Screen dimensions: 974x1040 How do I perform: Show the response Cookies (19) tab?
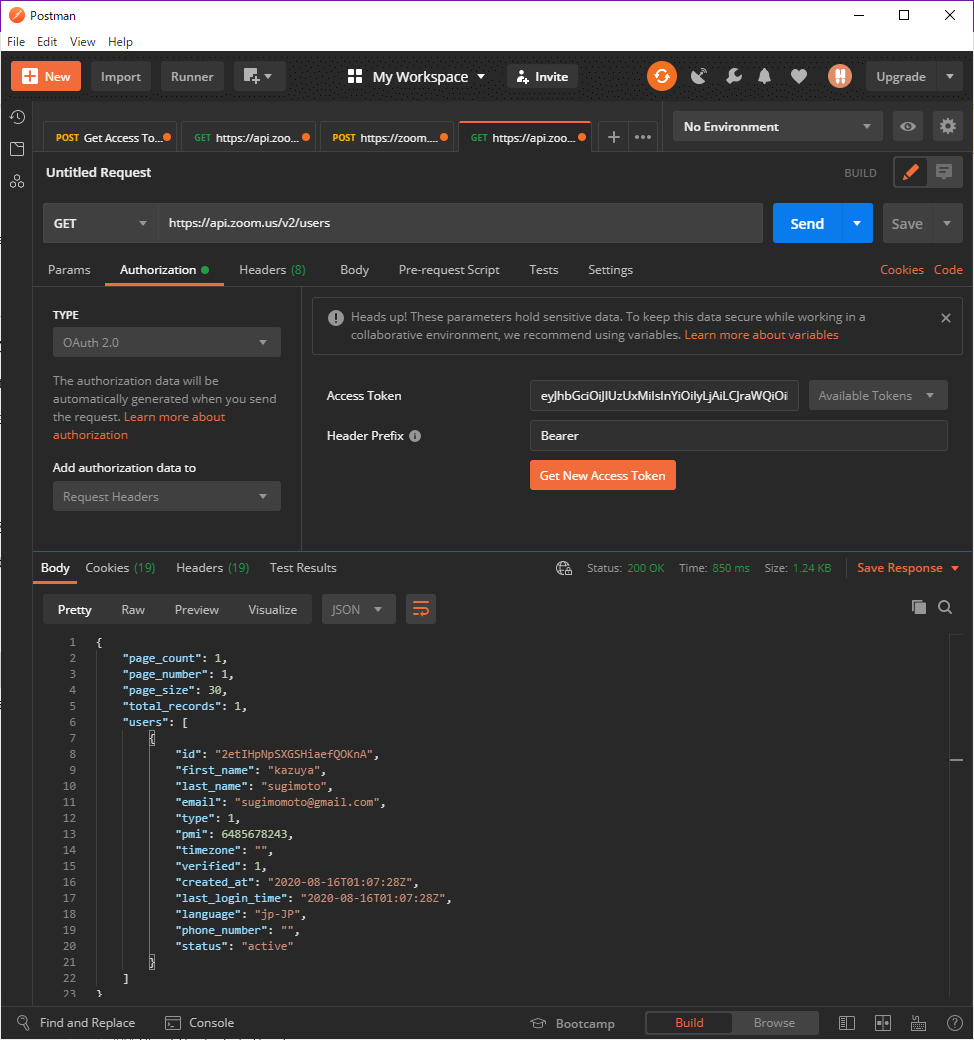click(120, 568)
